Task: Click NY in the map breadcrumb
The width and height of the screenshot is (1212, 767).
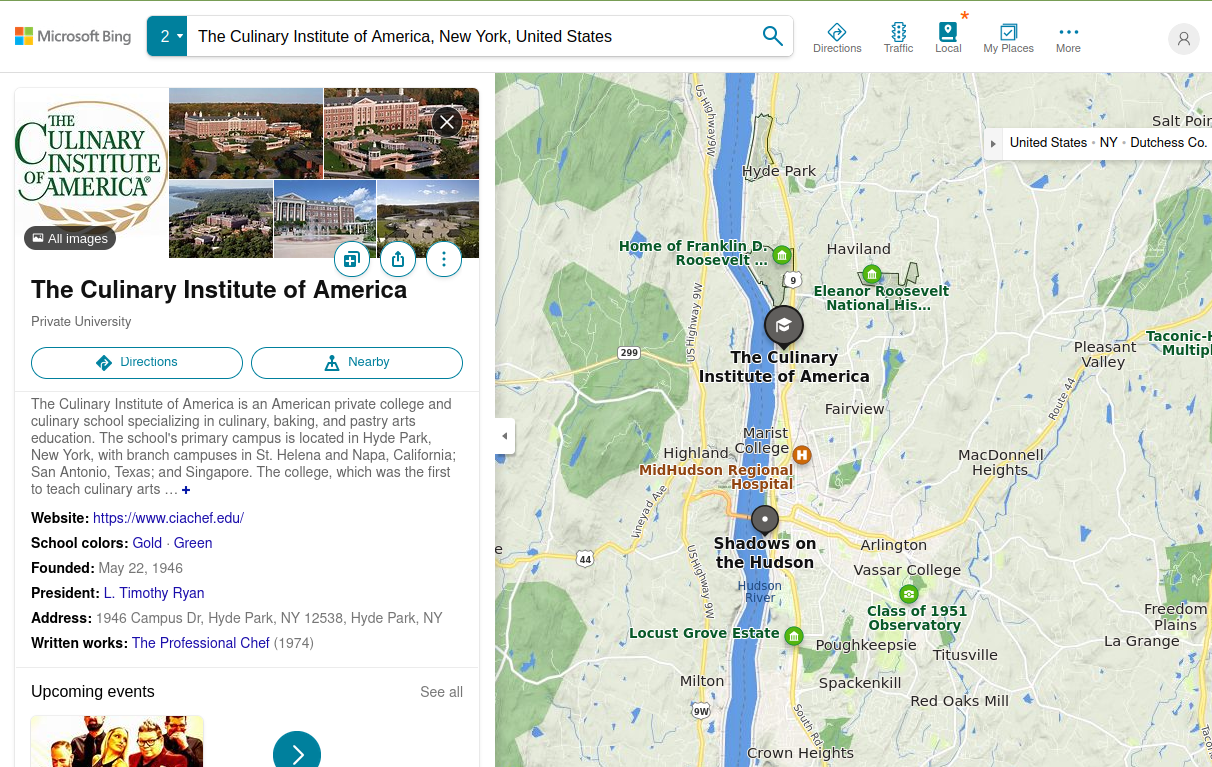Action: click(x=1108, y=143)
